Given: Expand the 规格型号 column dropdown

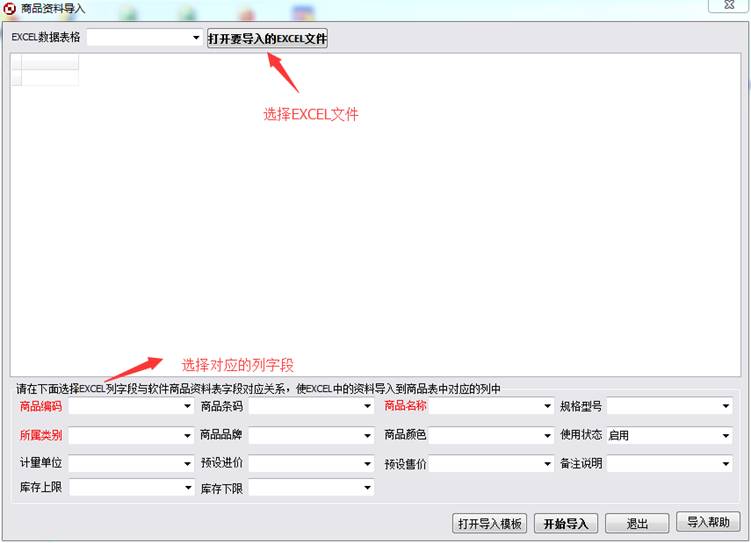Looking at the screenshot, I should coord(726,407).
